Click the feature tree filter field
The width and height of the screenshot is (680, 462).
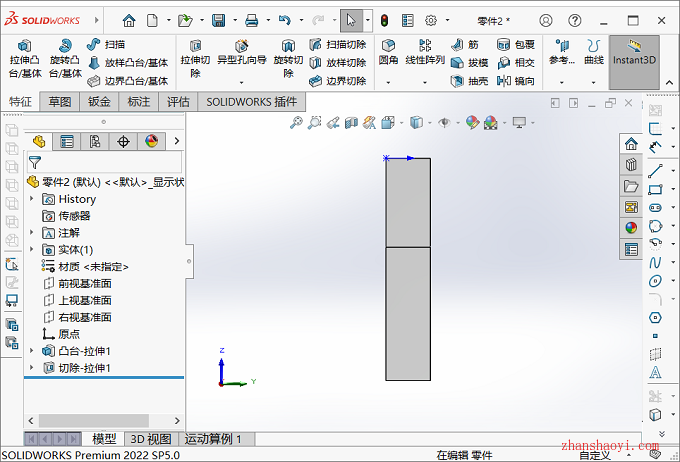(105, 163)
